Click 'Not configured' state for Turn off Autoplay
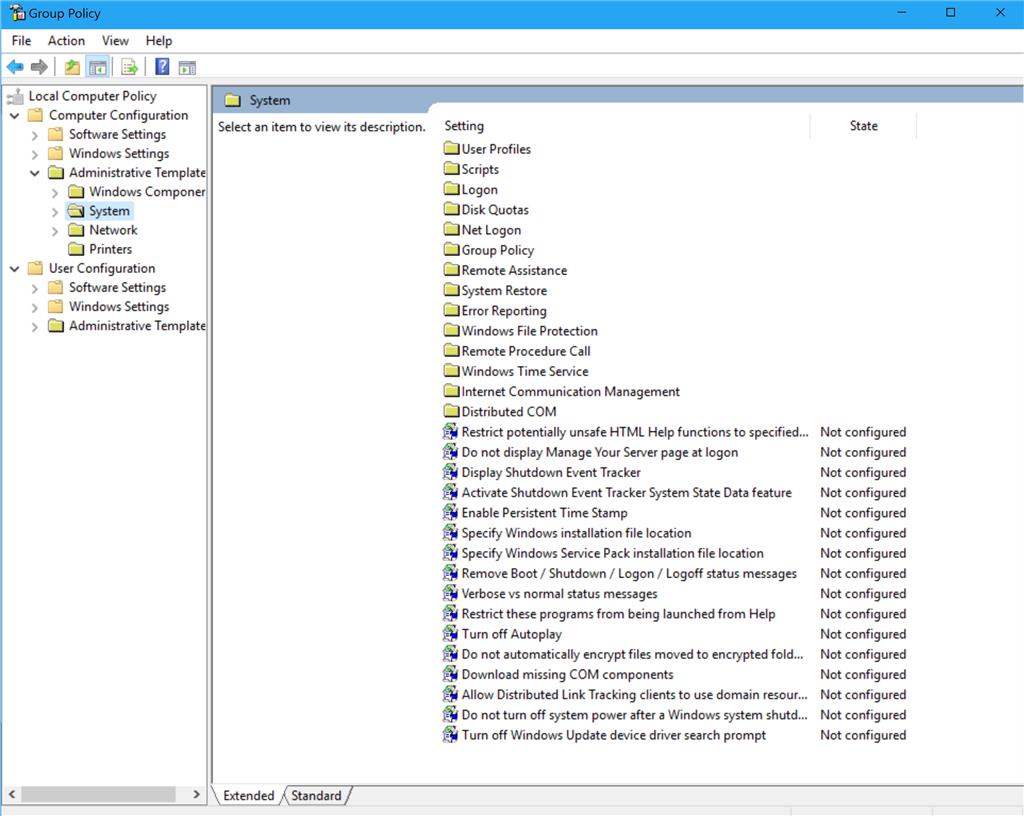1024x816 pixels. [x=863, y=633]
